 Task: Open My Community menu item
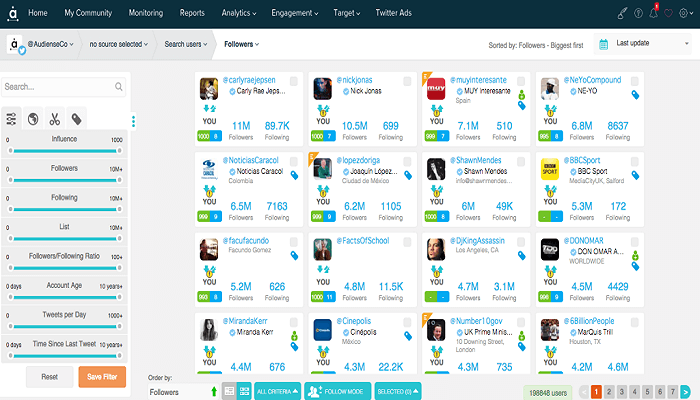(x=88, y=13)
